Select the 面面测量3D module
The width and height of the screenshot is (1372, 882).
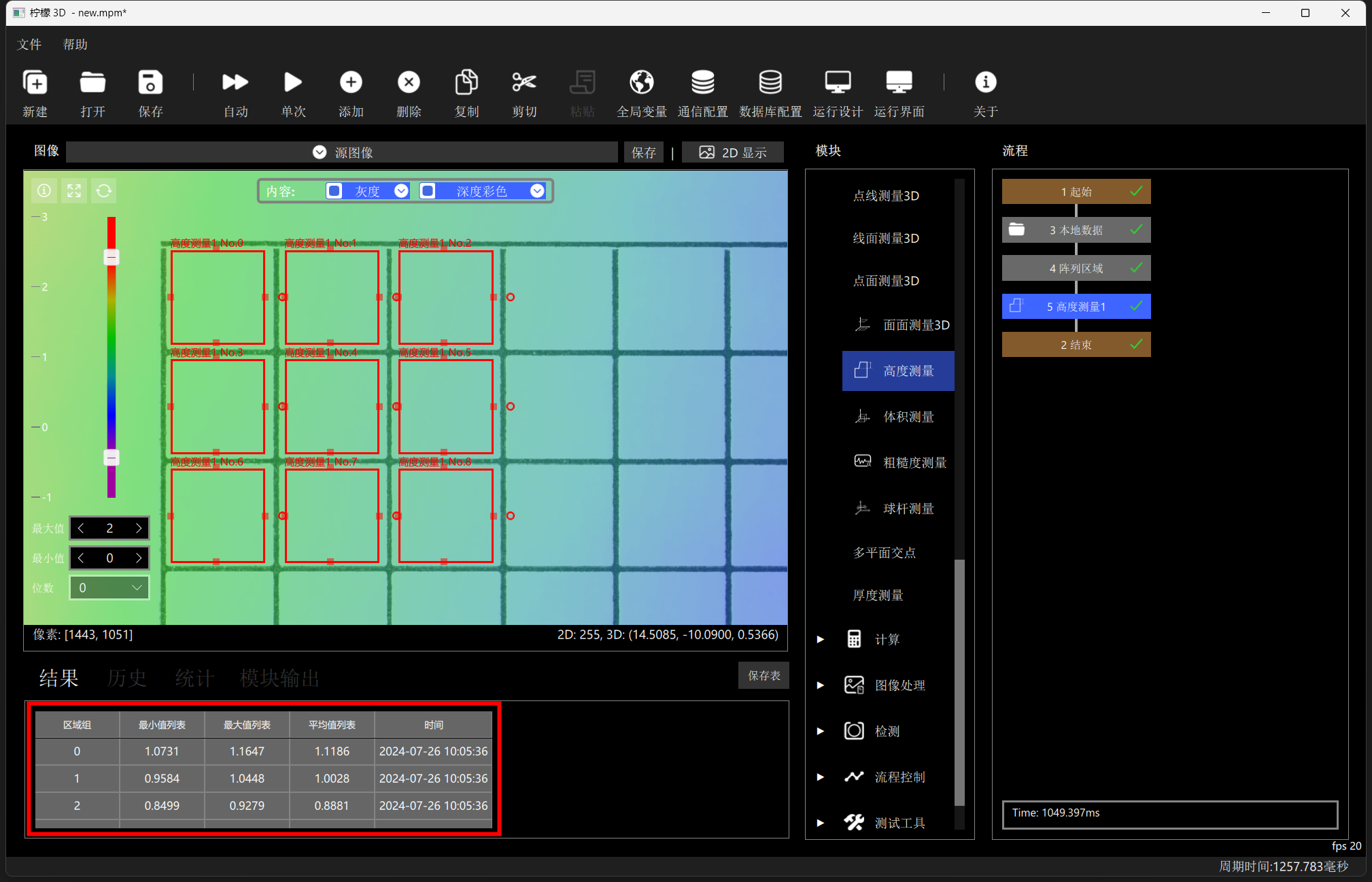pos(898,325)
